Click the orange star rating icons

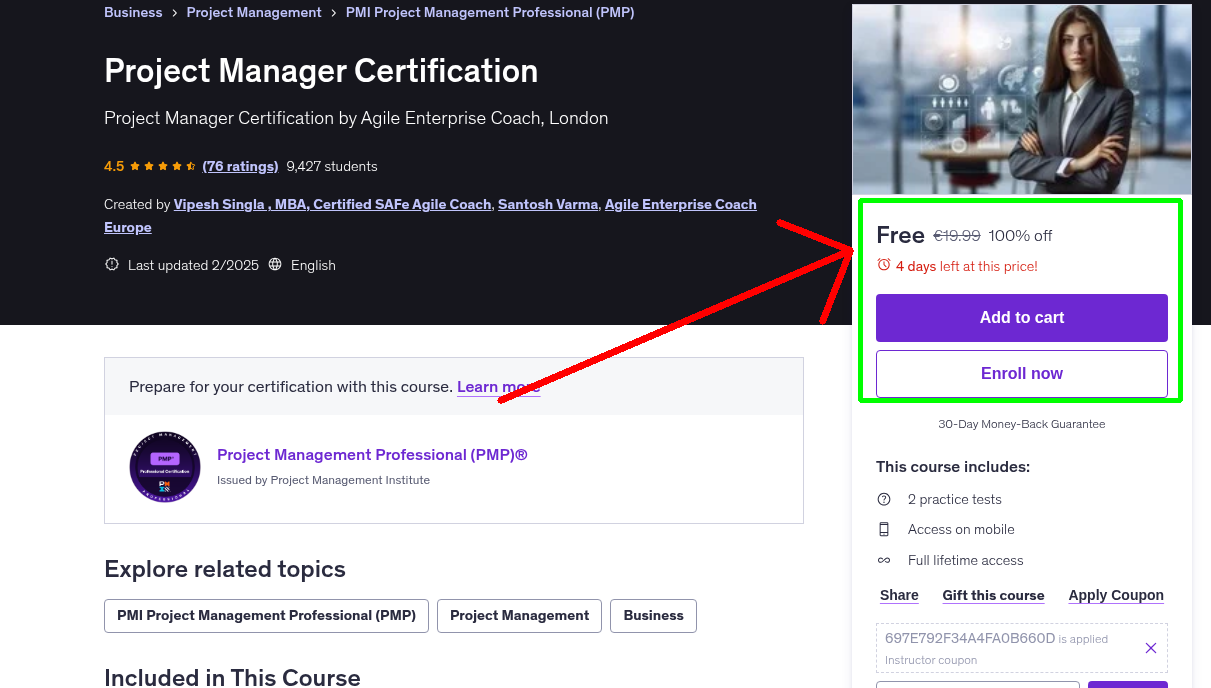[162, 166]
